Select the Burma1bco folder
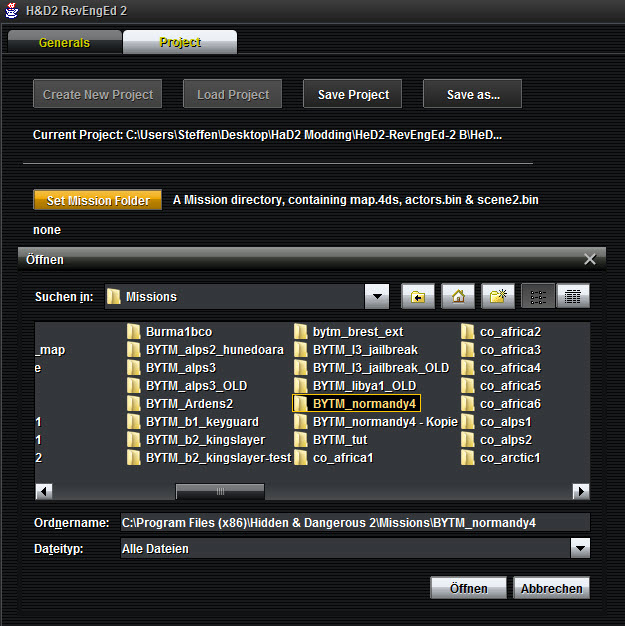Screen dimensions: 625x626 click(178, 332)
